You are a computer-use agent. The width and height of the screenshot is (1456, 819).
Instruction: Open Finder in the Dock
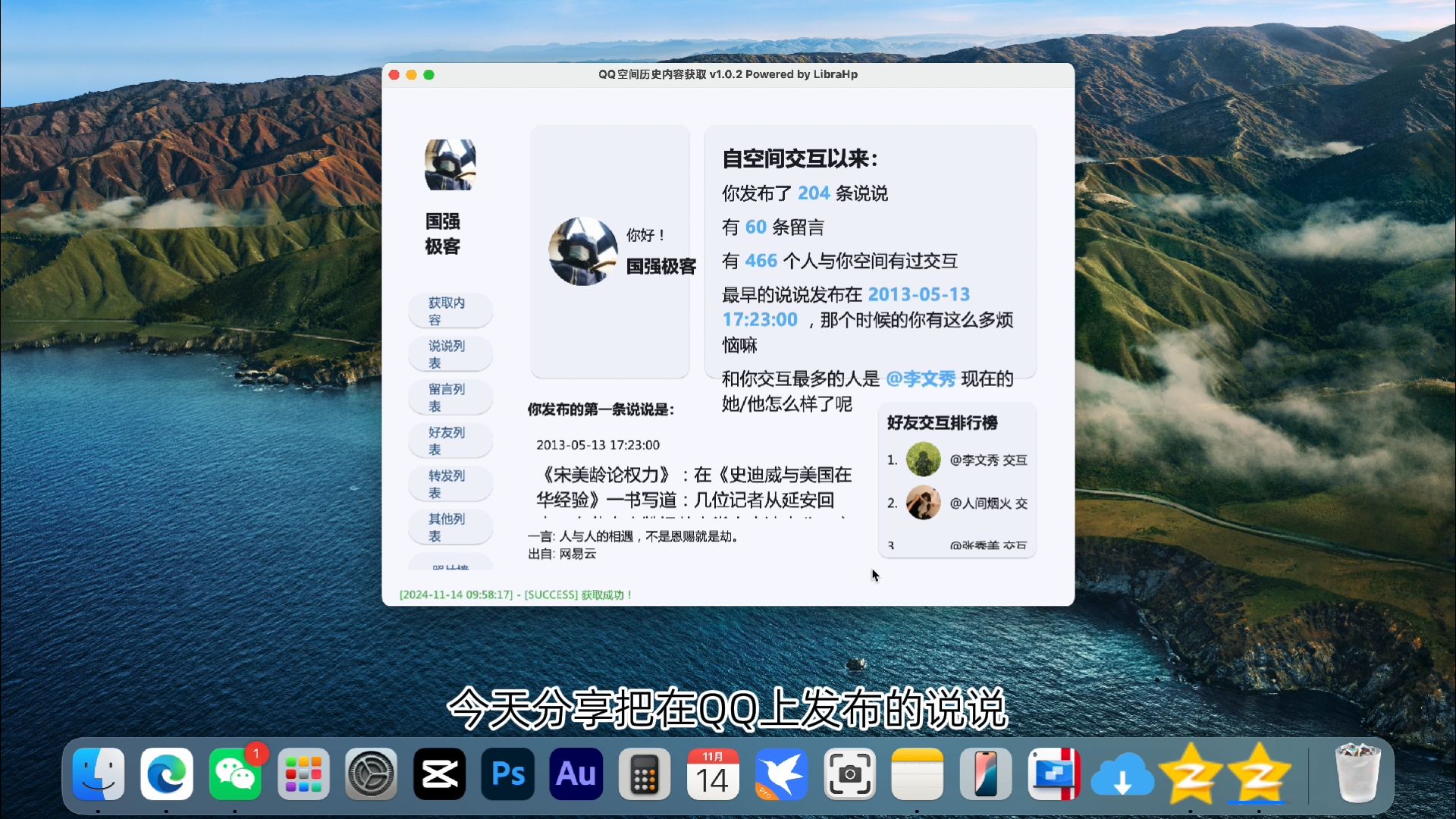coord(99,773)
